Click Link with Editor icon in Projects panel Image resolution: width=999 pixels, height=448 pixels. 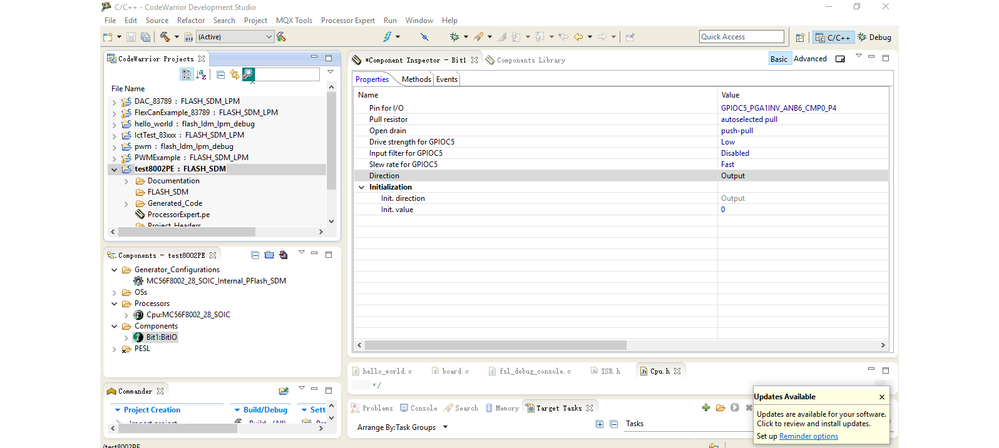click(x=234, y=75)
